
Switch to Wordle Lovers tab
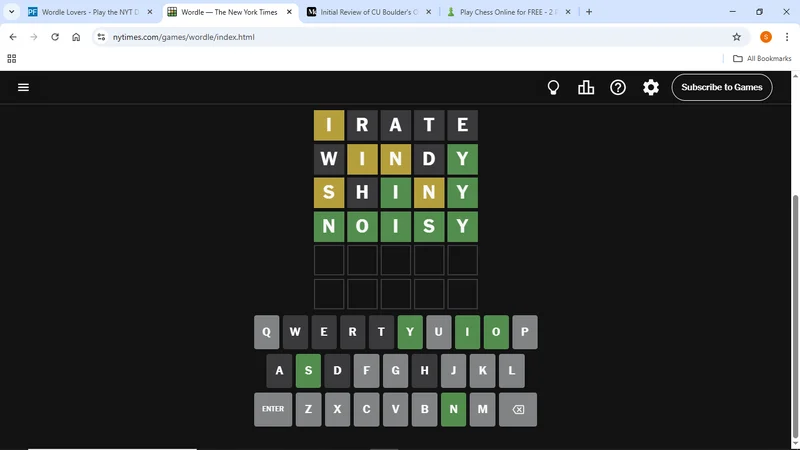click(90, 12)
